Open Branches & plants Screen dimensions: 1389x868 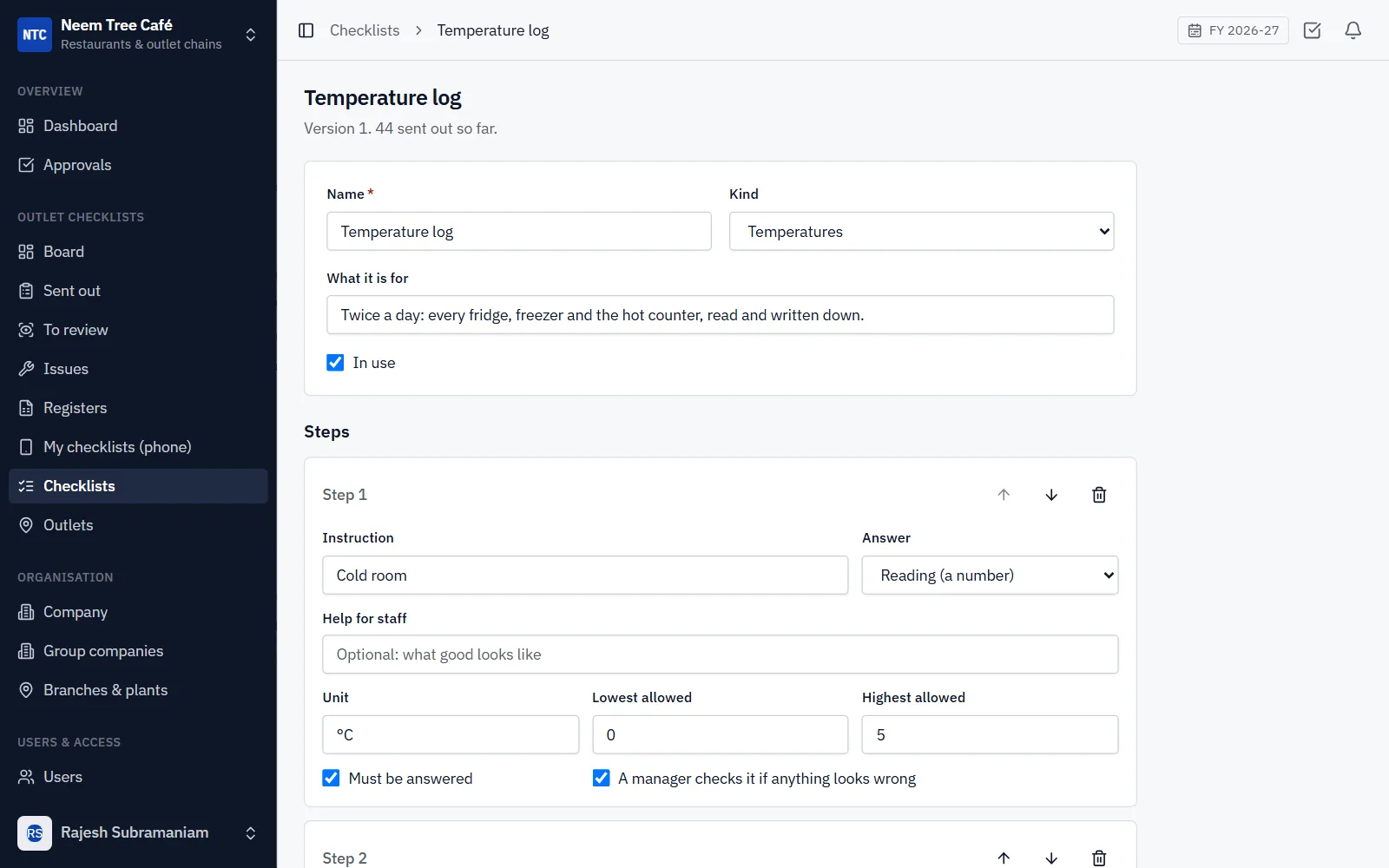pos(138,690)
